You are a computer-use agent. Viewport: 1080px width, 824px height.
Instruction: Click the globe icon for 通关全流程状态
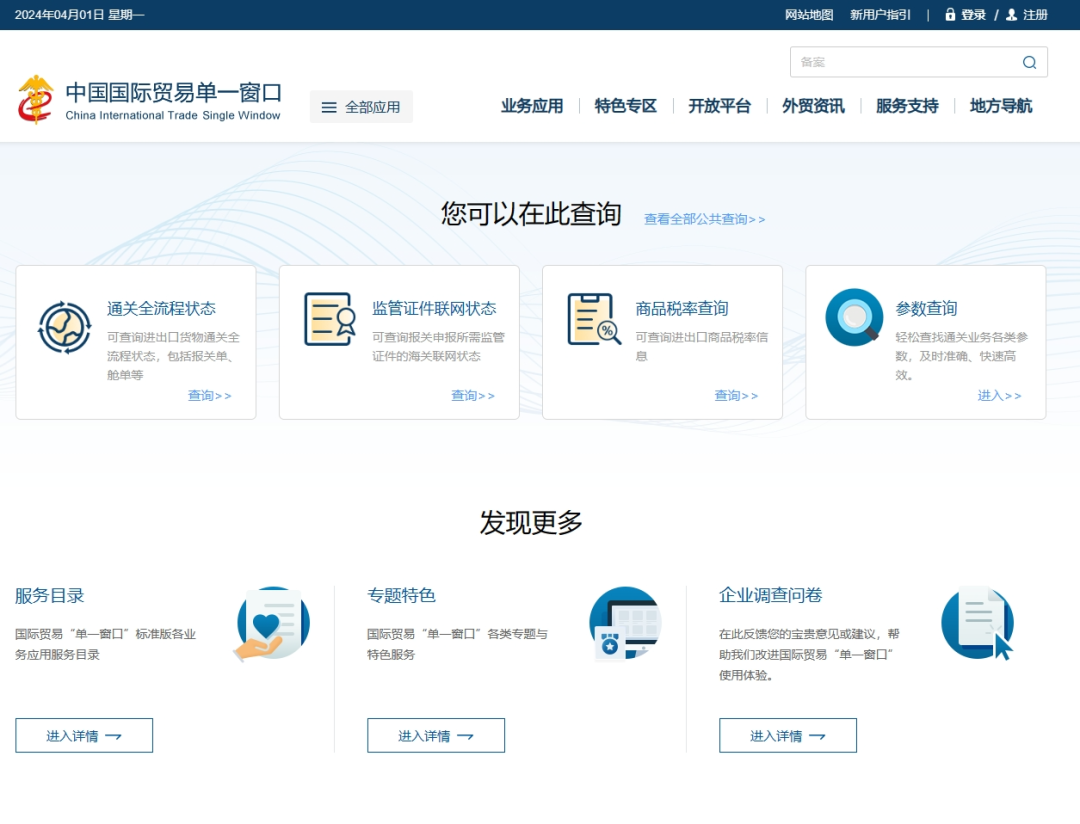coord(64,327)
